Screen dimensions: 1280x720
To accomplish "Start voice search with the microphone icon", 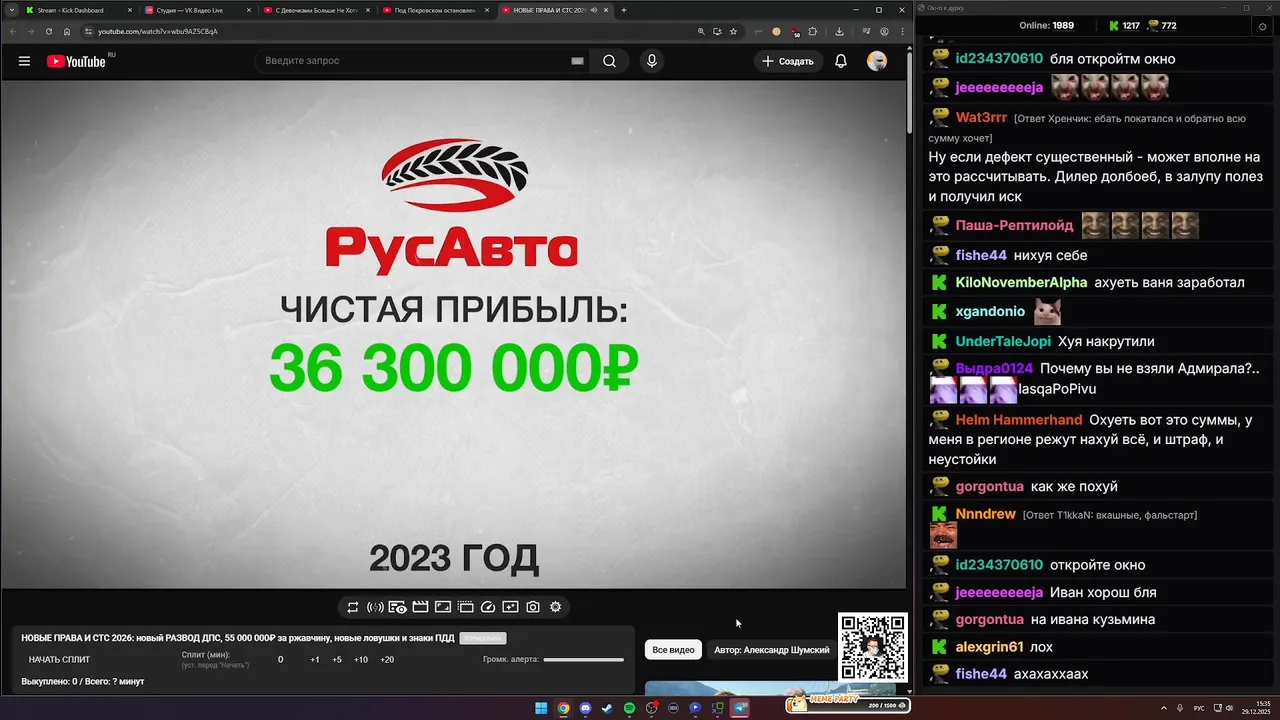I will (x=652, y=61).
